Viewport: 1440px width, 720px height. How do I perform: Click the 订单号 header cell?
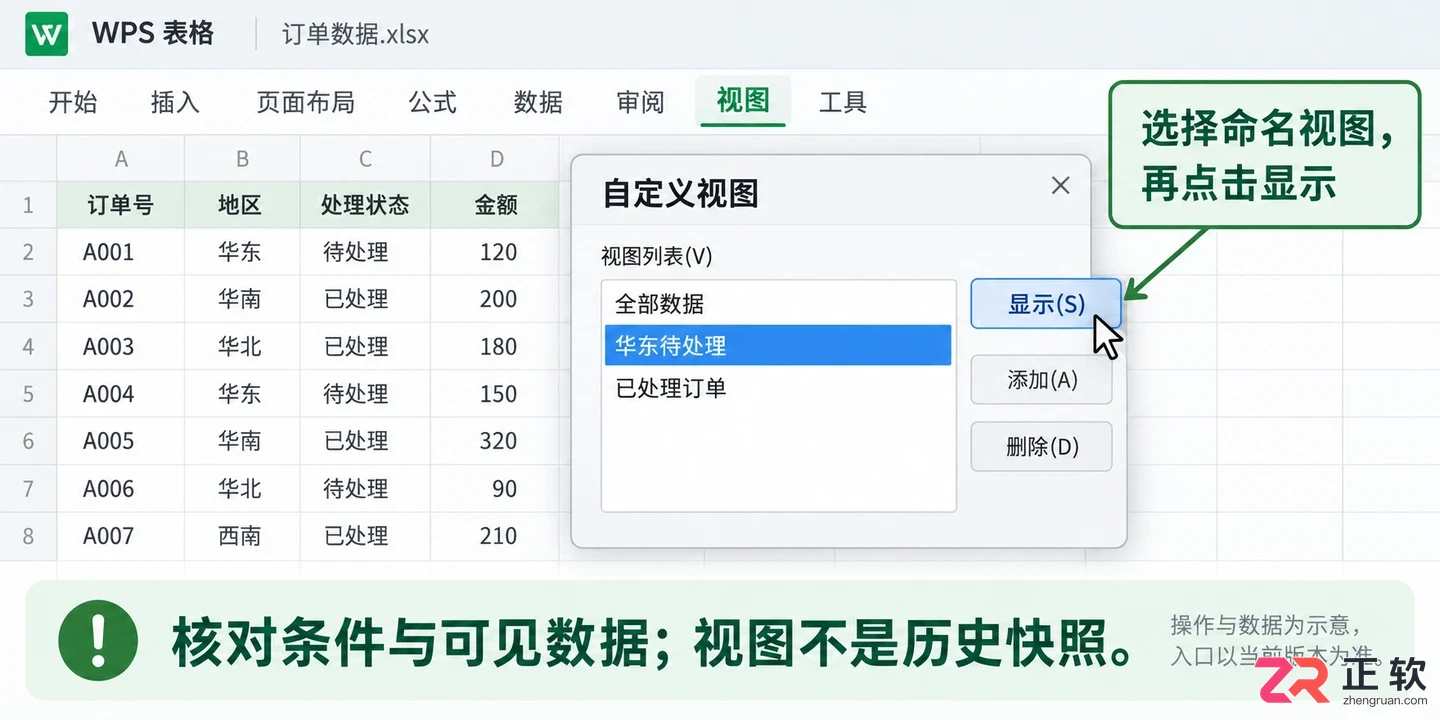[121, 205]
